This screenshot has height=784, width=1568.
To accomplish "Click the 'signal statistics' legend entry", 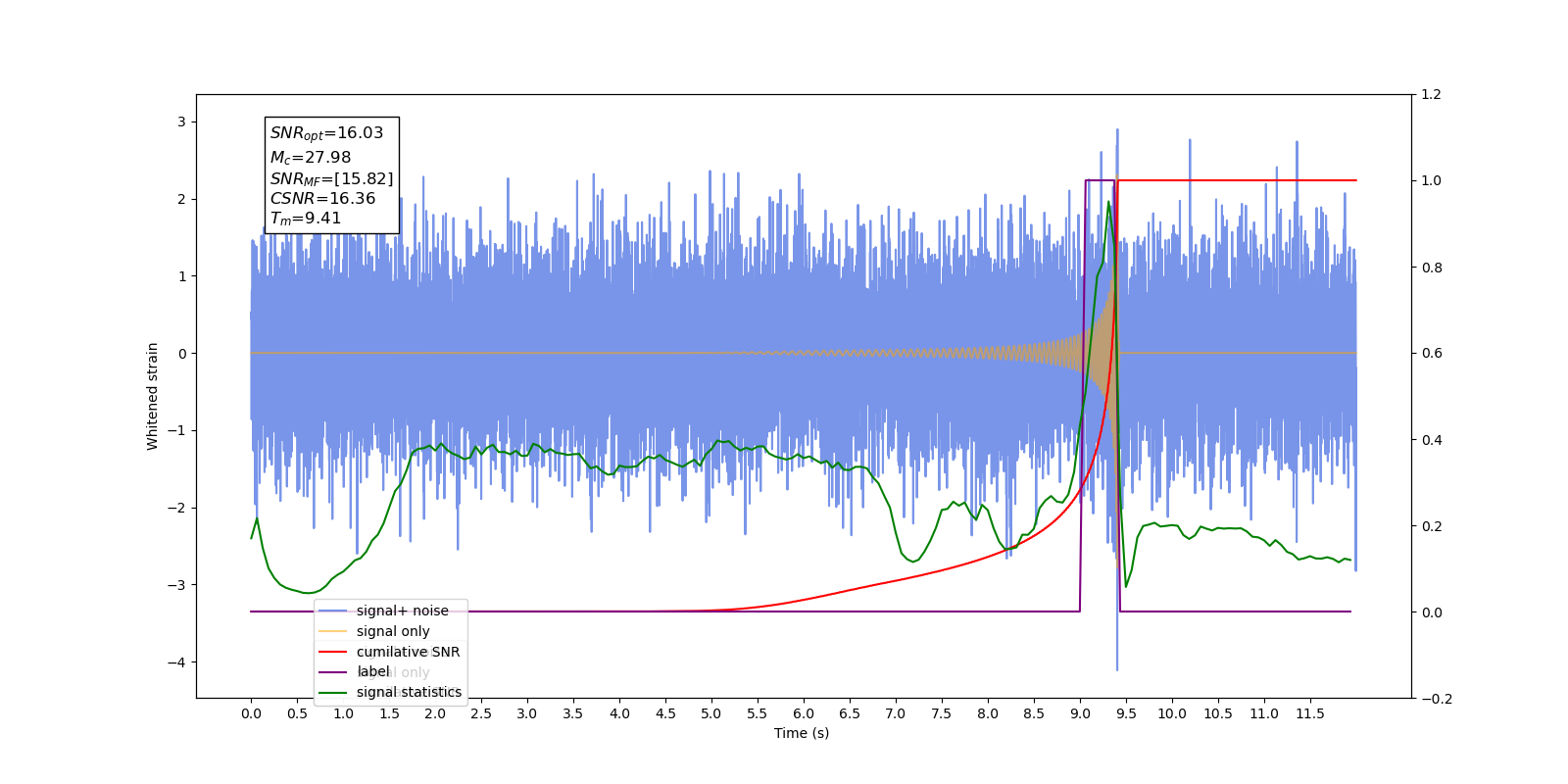I will [x=409, y=692].
